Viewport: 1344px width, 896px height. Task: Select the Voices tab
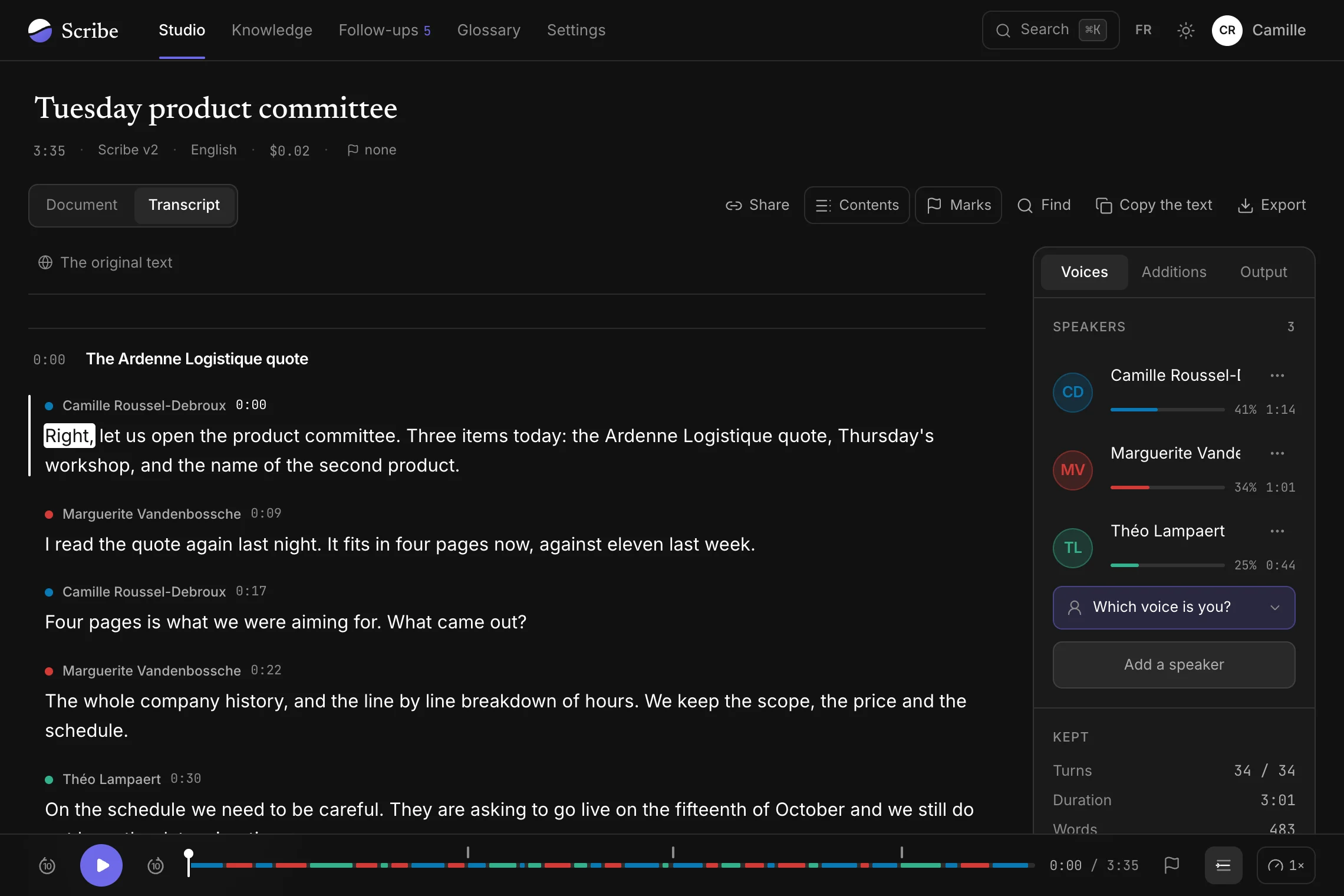(1084, 272)
